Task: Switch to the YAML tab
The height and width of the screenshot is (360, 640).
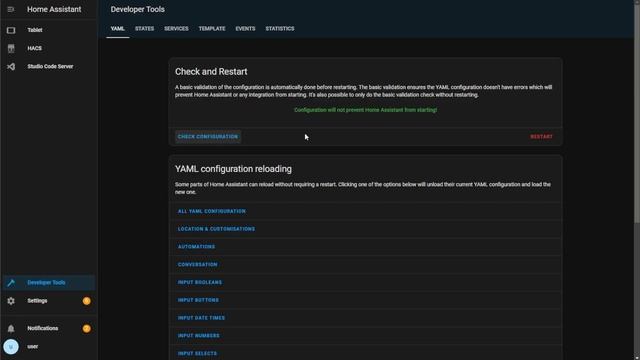Action: pyautogui.click(x=118, y=29)
